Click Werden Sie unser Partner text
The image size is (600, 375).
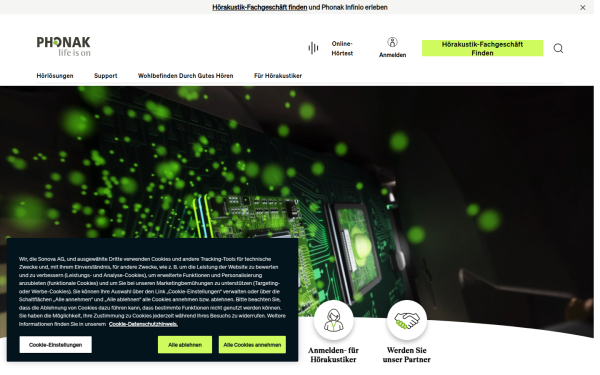point(406,355)
